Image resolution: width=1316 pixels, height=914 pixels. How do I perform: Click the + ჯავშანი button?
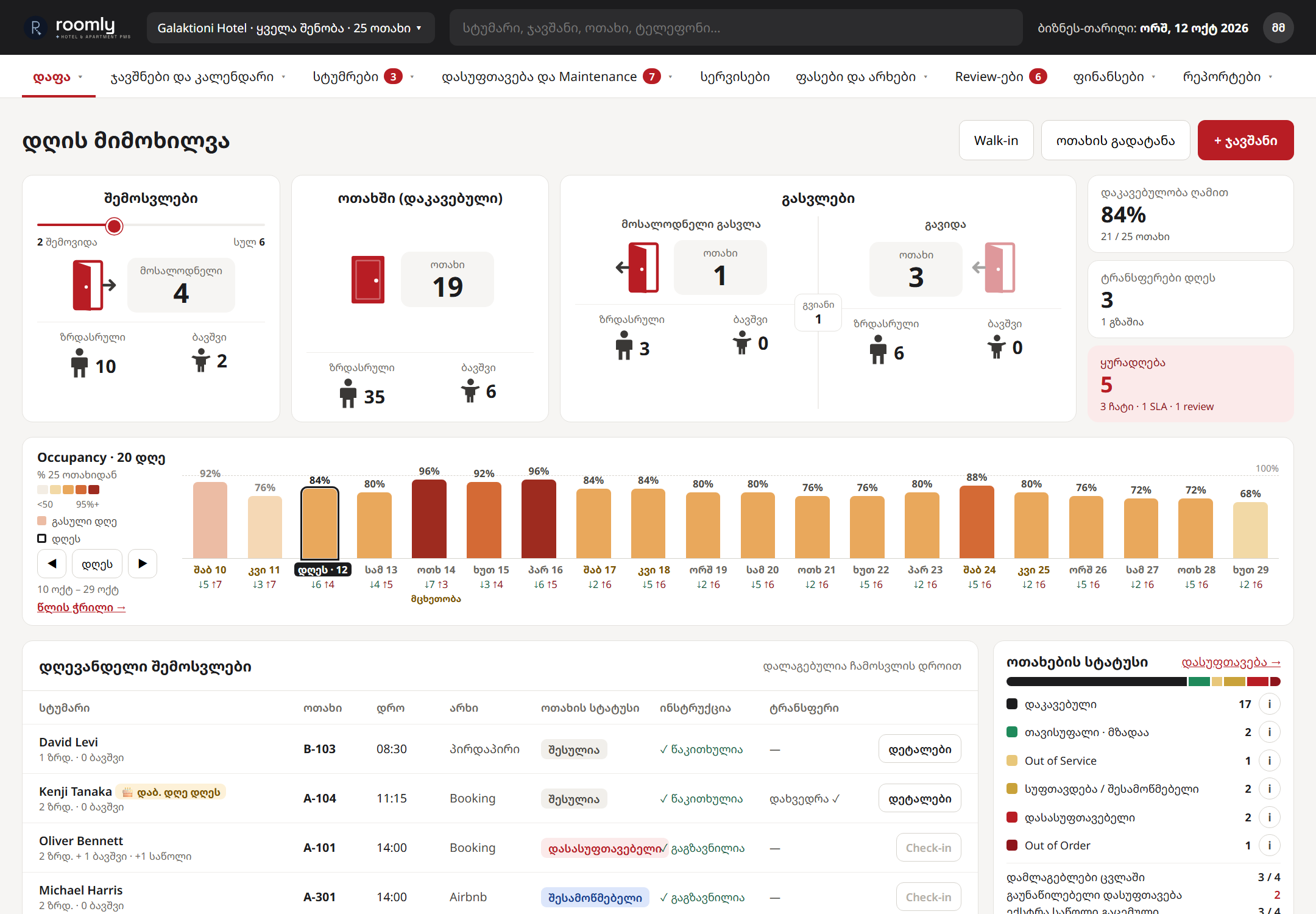[1245, 140]
